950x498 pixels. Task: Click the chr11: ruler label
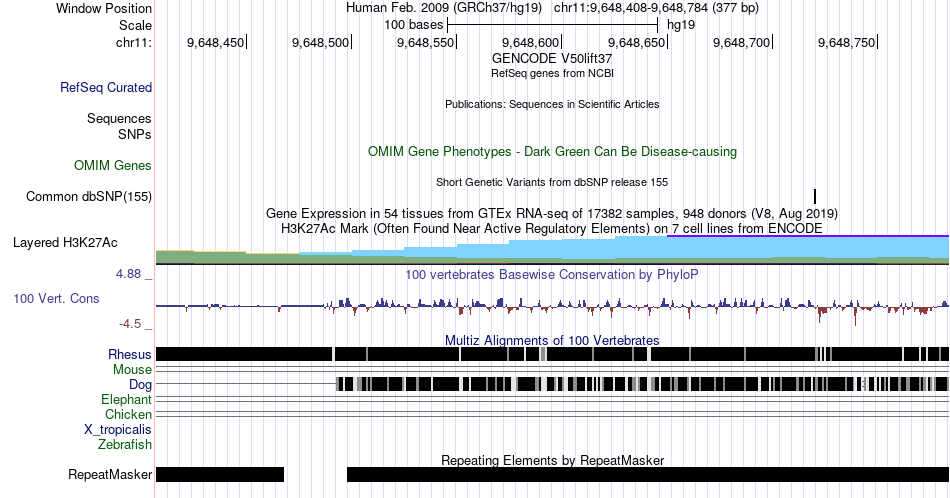[134, 42]
